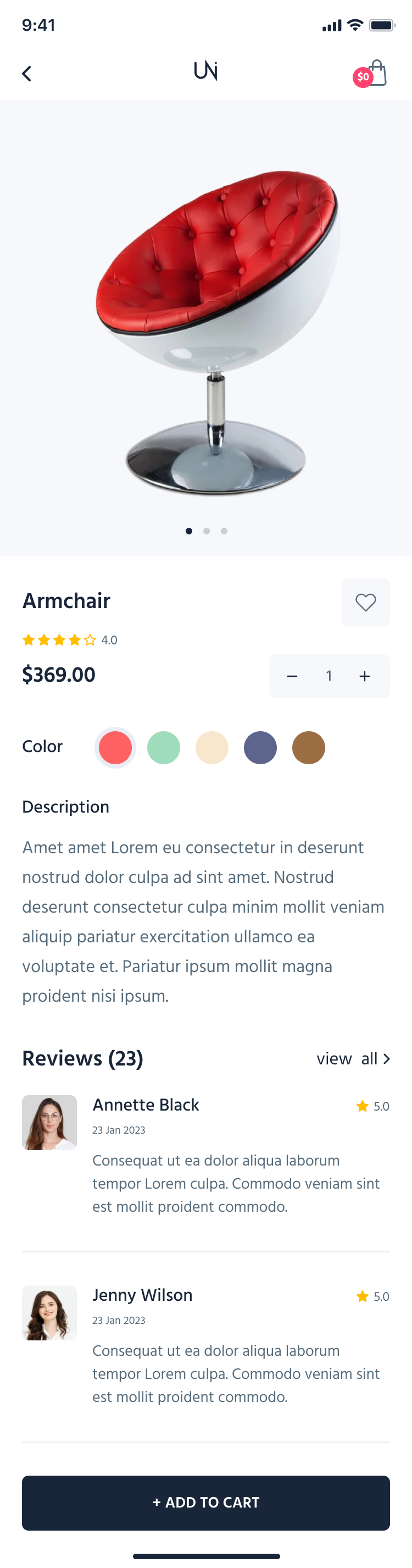Select the mint green color option
The width and height of the screenshot is (412, 1568).
pos(164,748)
